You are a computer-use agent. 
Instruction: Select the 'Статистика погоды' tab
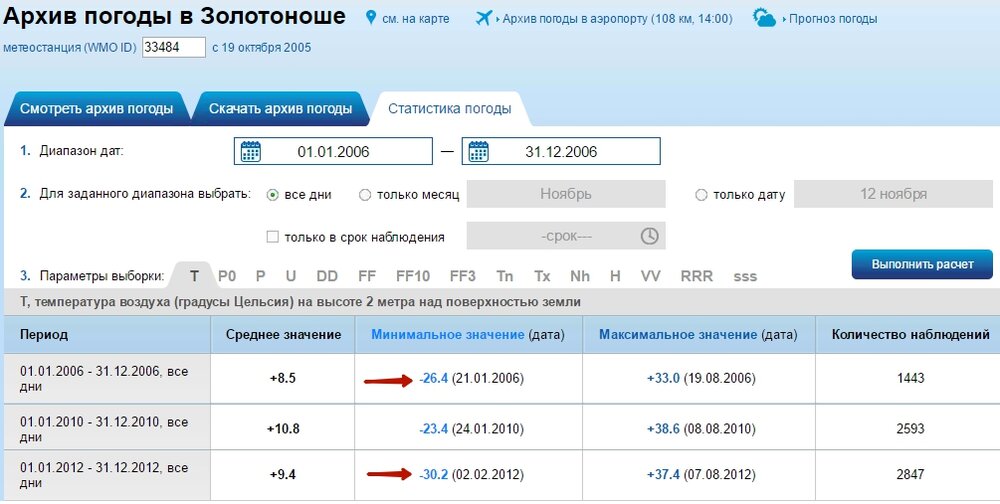tap(450, 108)
